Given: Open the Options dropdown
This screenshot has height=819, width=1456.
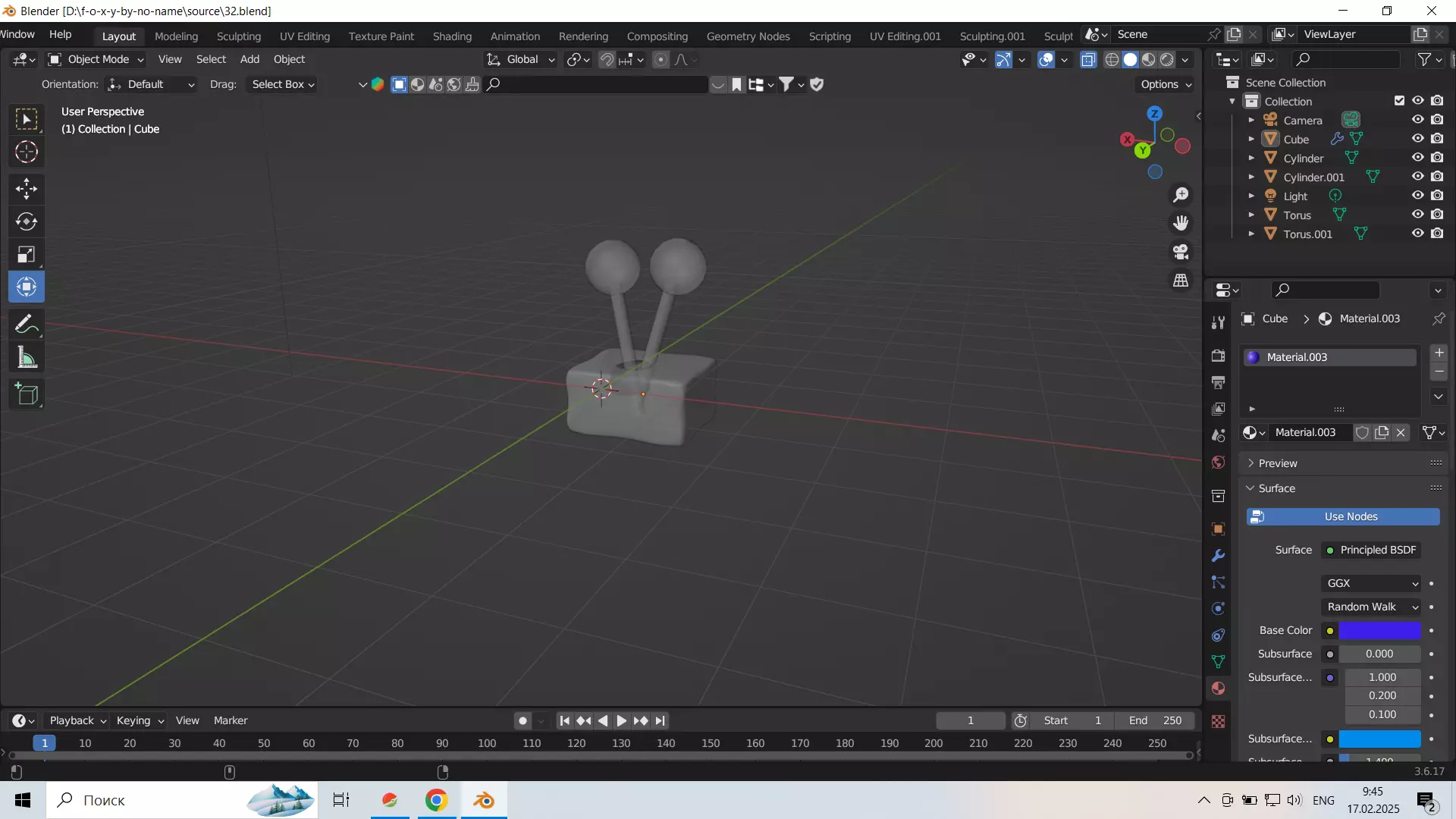Looking at the screenshot, I should click(x=1166, y=84).
